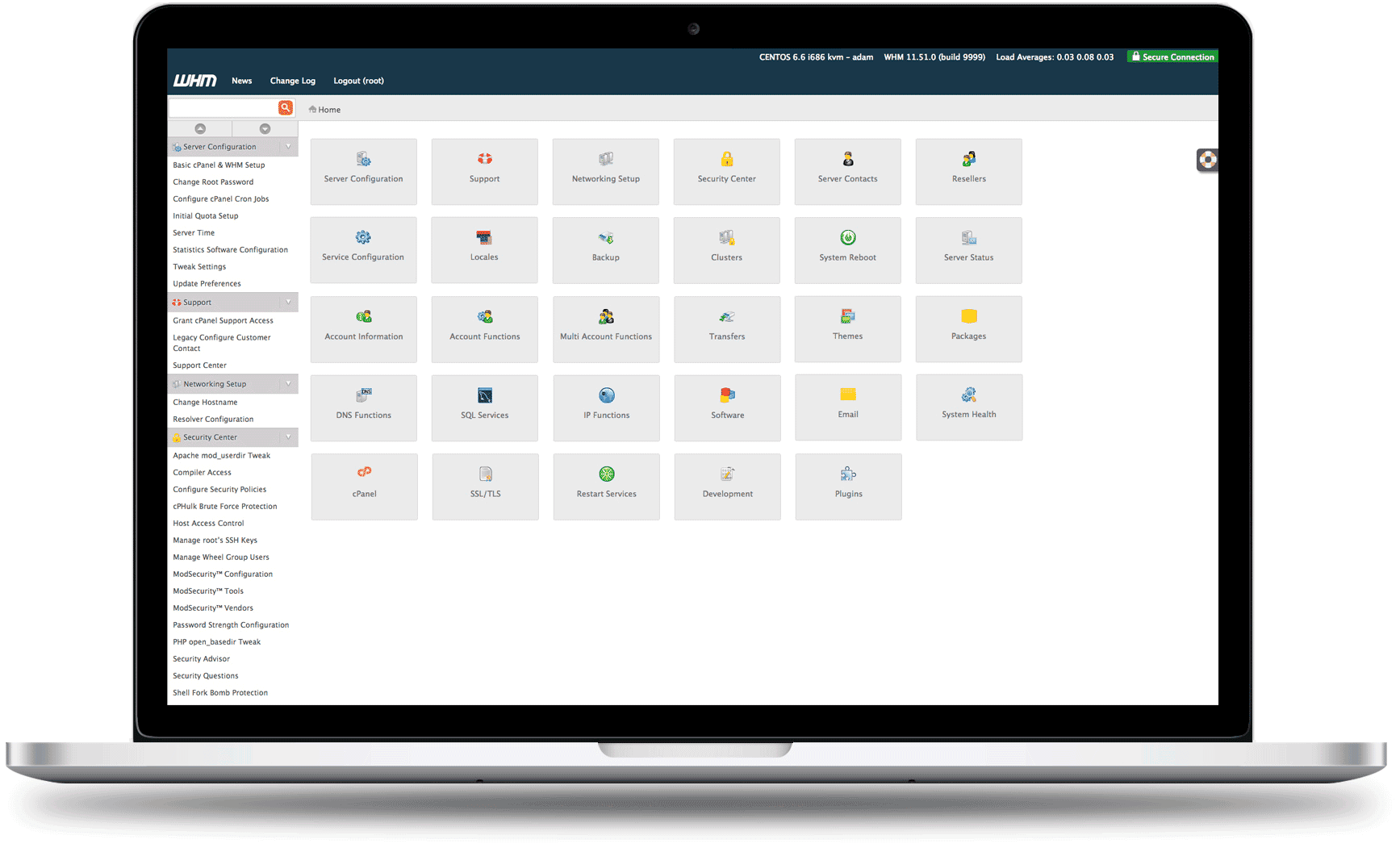
Task: Open the Server Status tile
Action: [x=968, y=250]
